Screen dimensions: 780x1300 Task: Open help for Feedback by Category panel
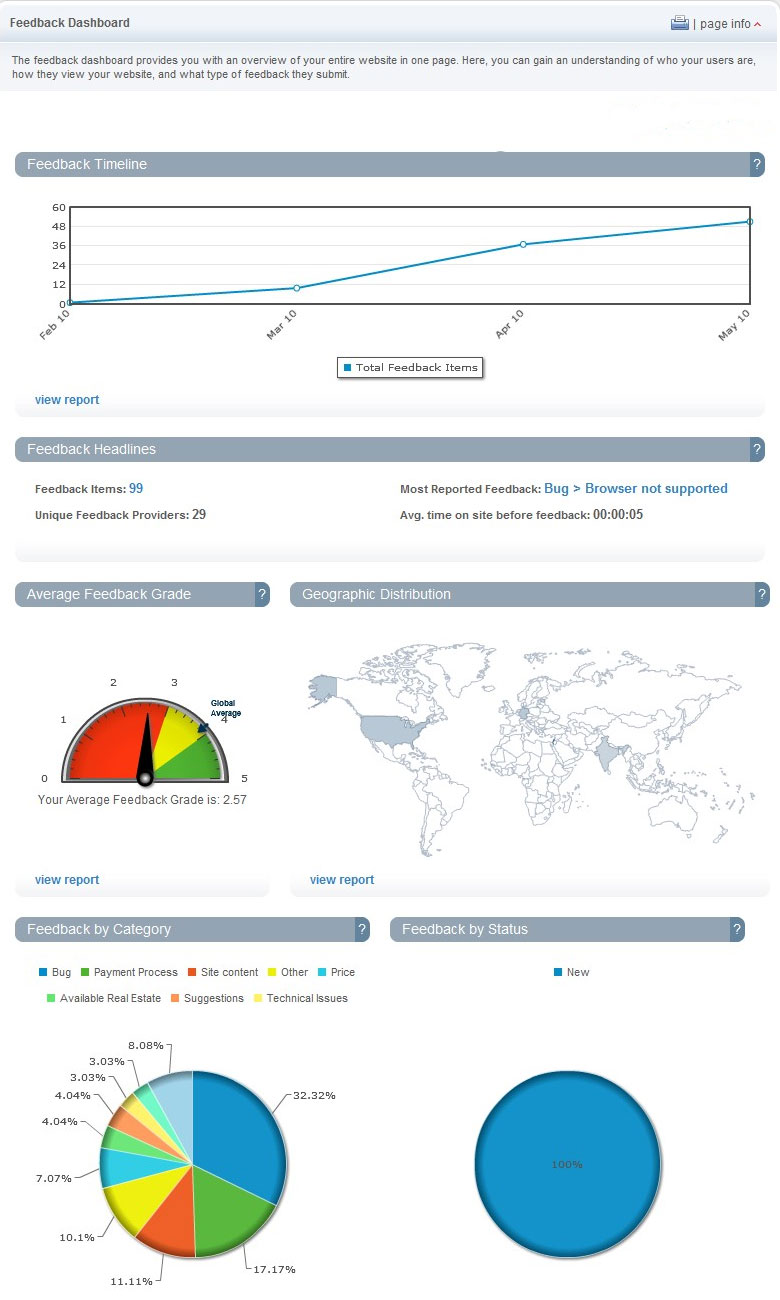point(362,929)
